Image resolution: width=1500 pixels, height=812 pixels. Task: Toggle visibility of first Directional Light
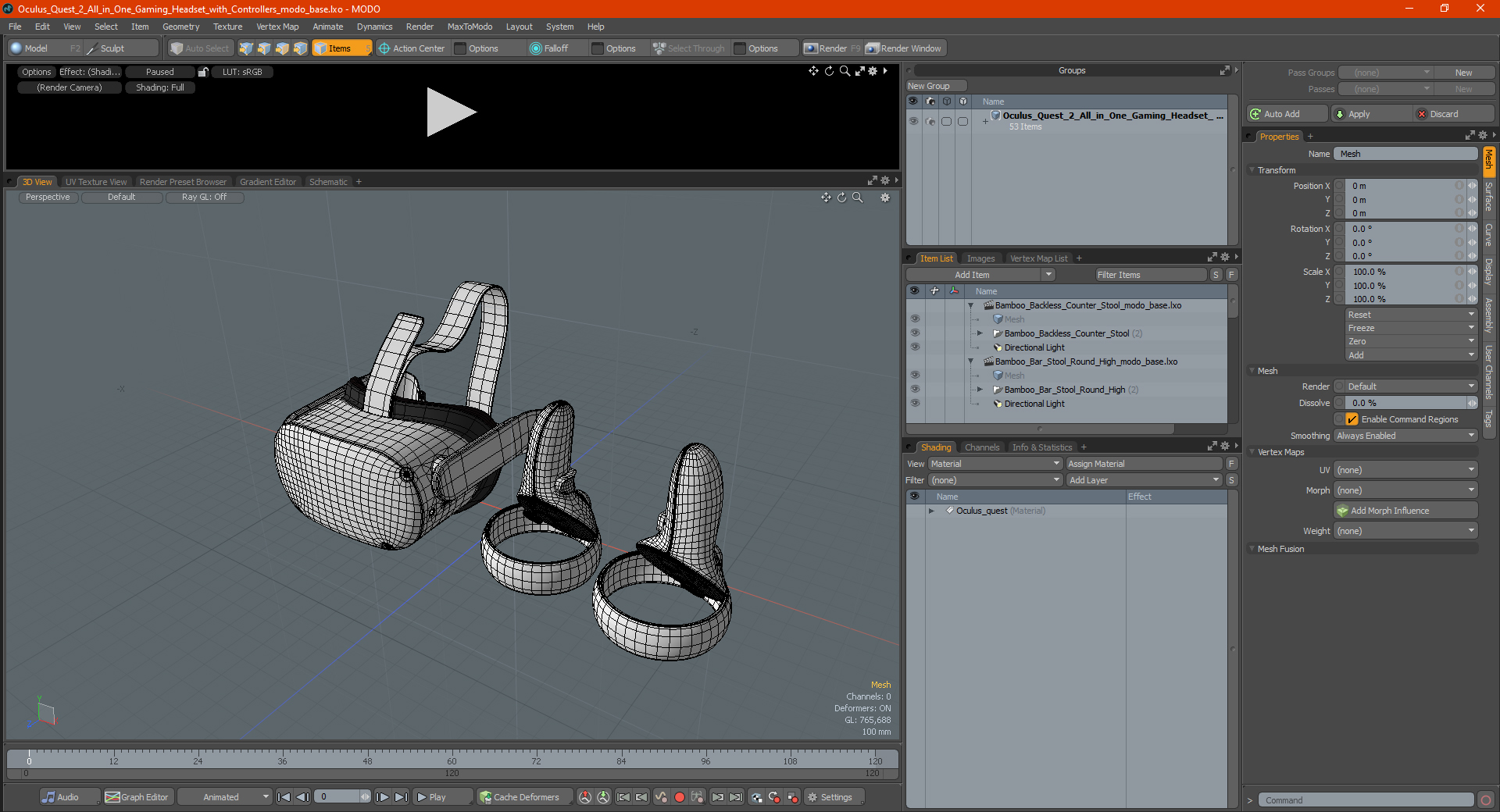pyautogui.click(x=915, y=347)
